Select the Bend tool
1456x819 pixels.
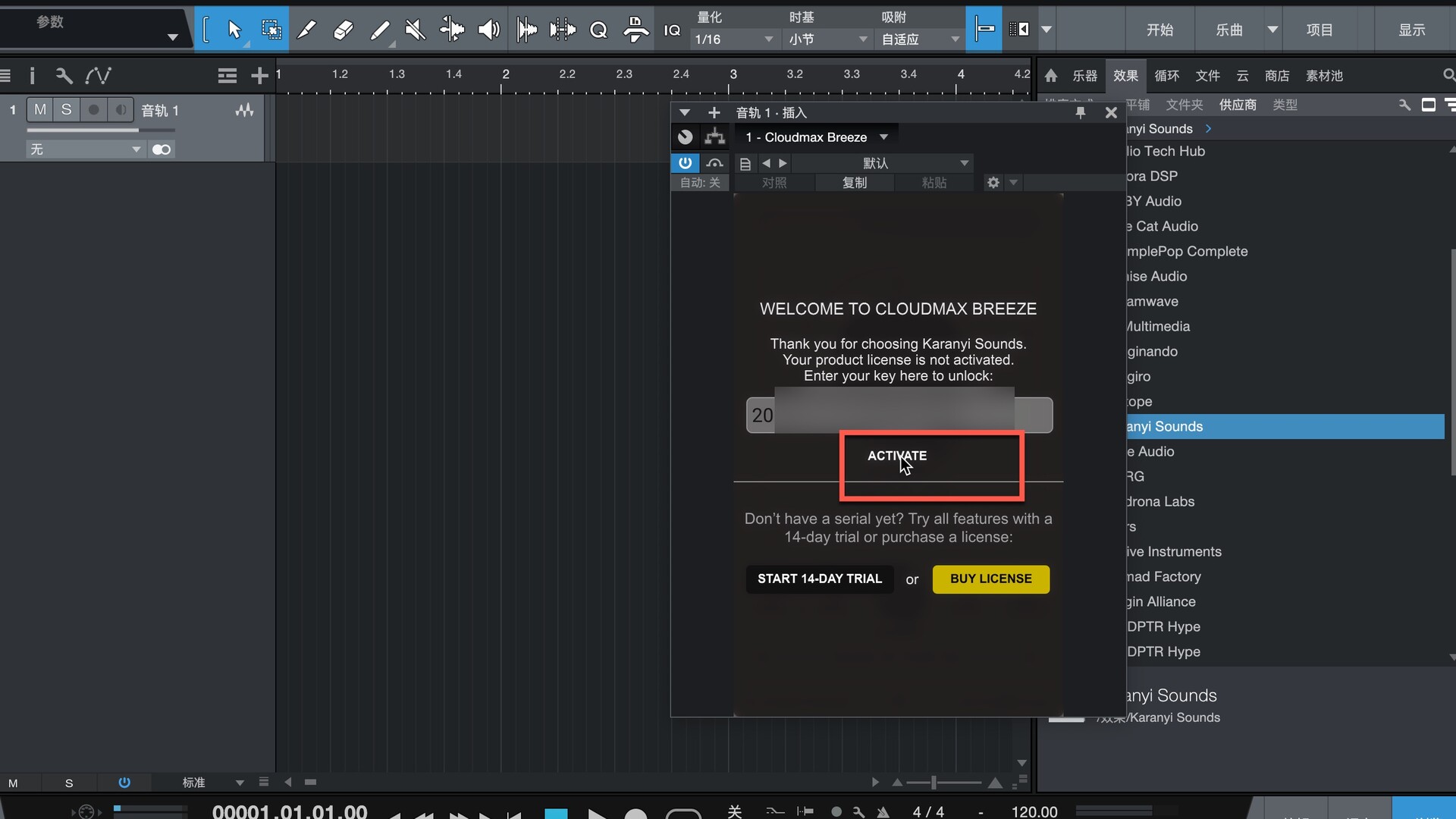[452, 30]
